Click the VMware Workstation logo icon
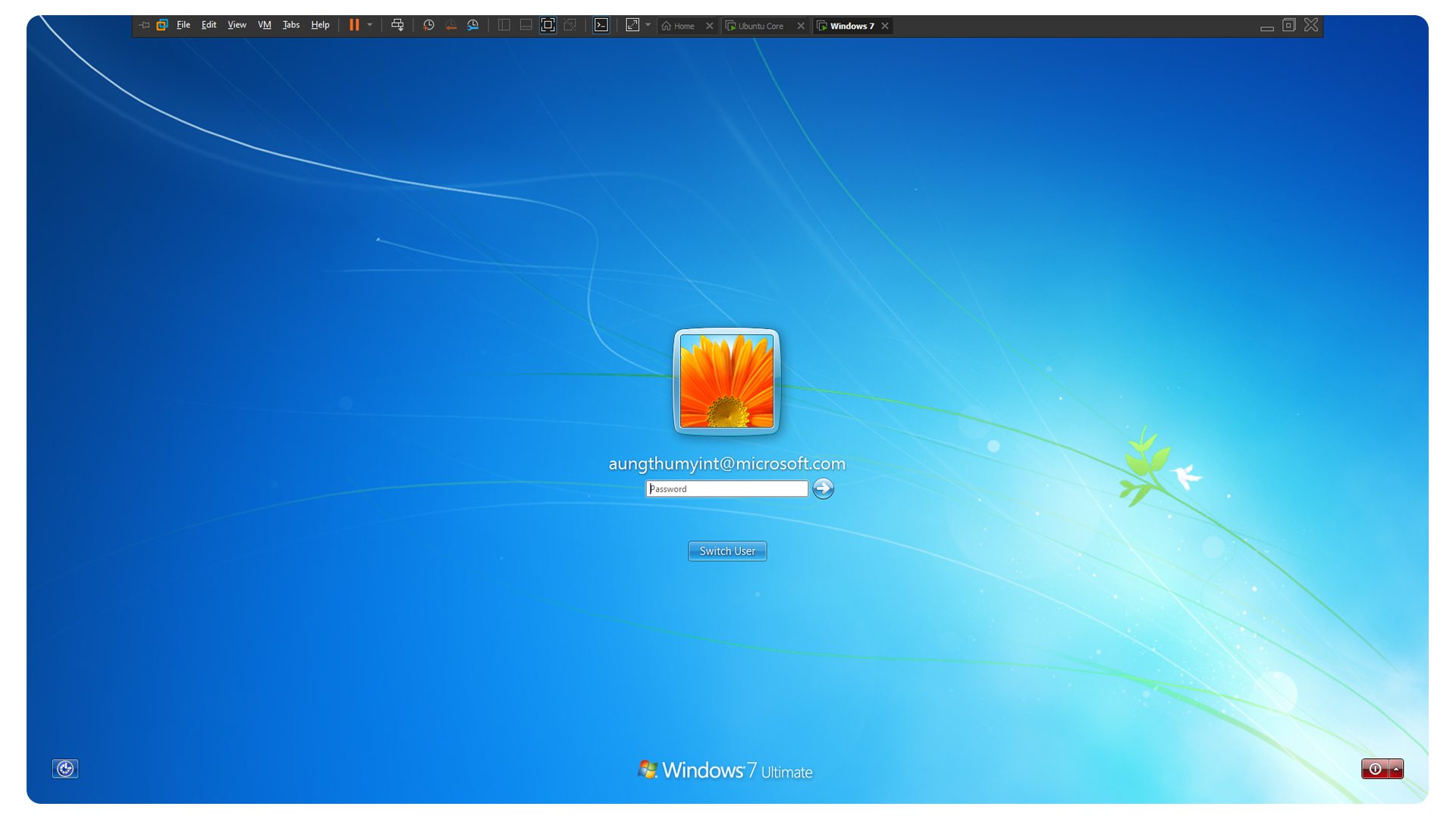This screenshot has width=1456, height=819. pos(162,25)
